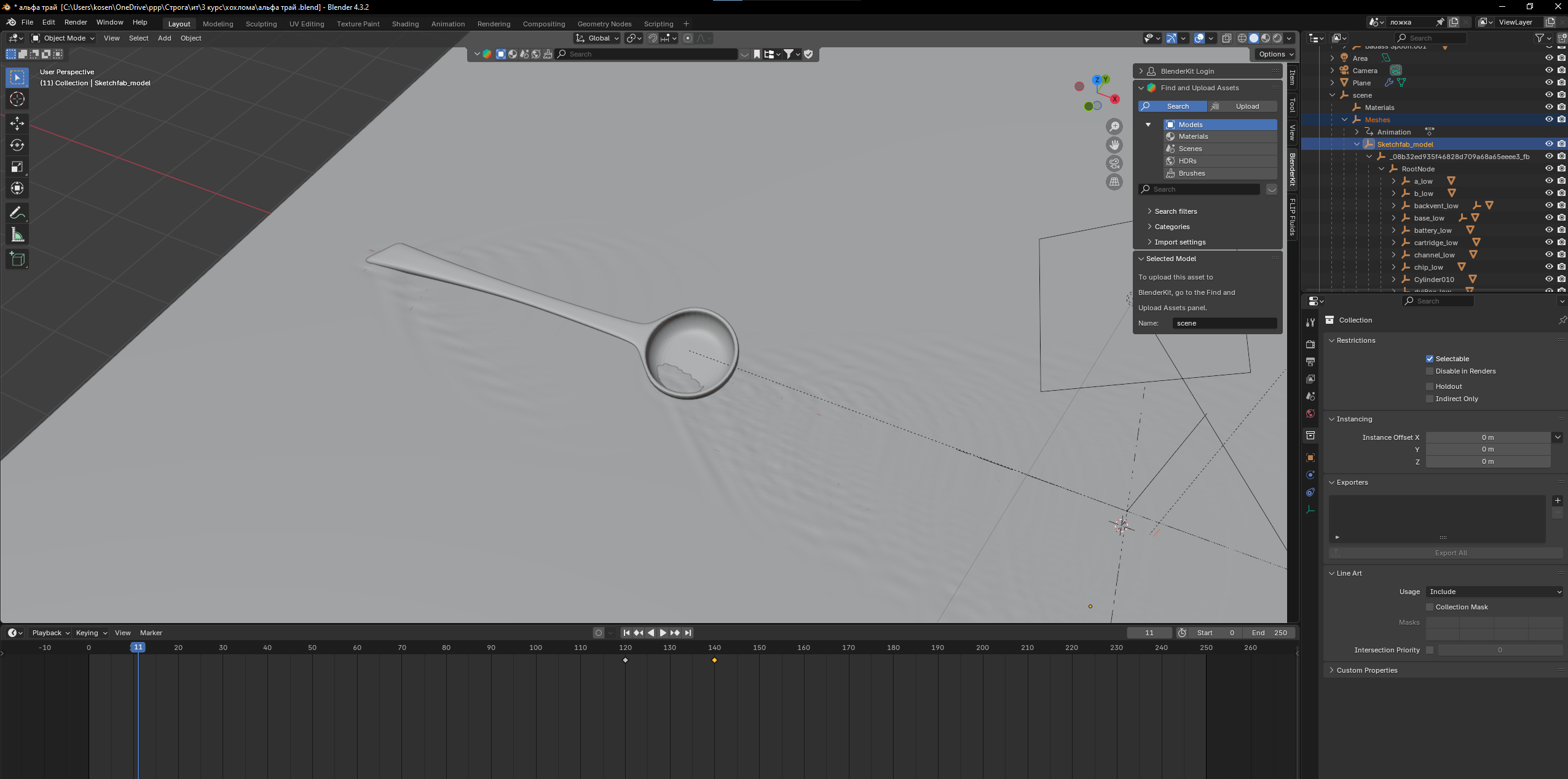Select the Measure tool
This screenshot has width=1568, height=779.
(17, 235)
